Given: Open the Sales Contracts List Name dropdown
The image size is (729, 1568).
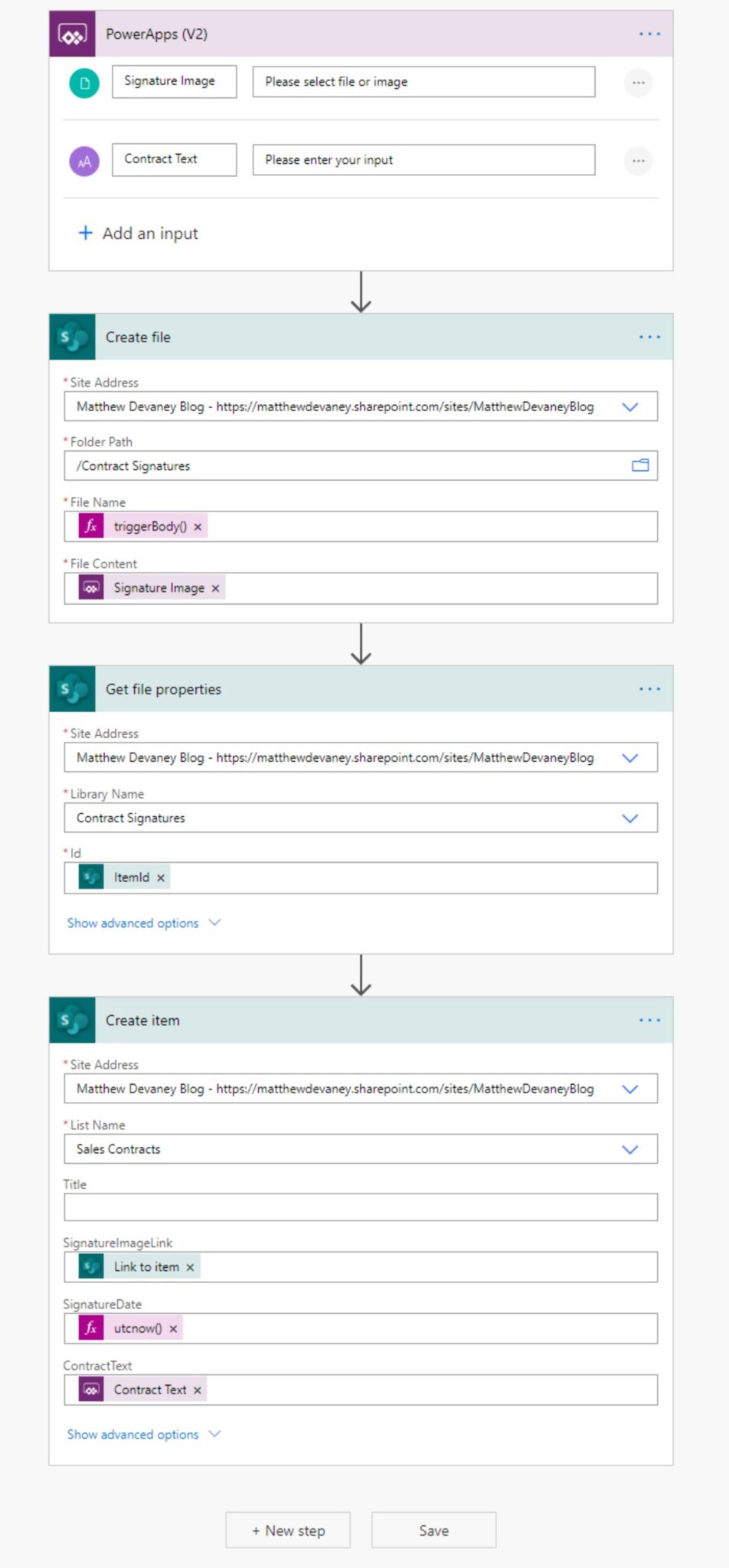Looking at the screenshot, I should (630, 1148).
